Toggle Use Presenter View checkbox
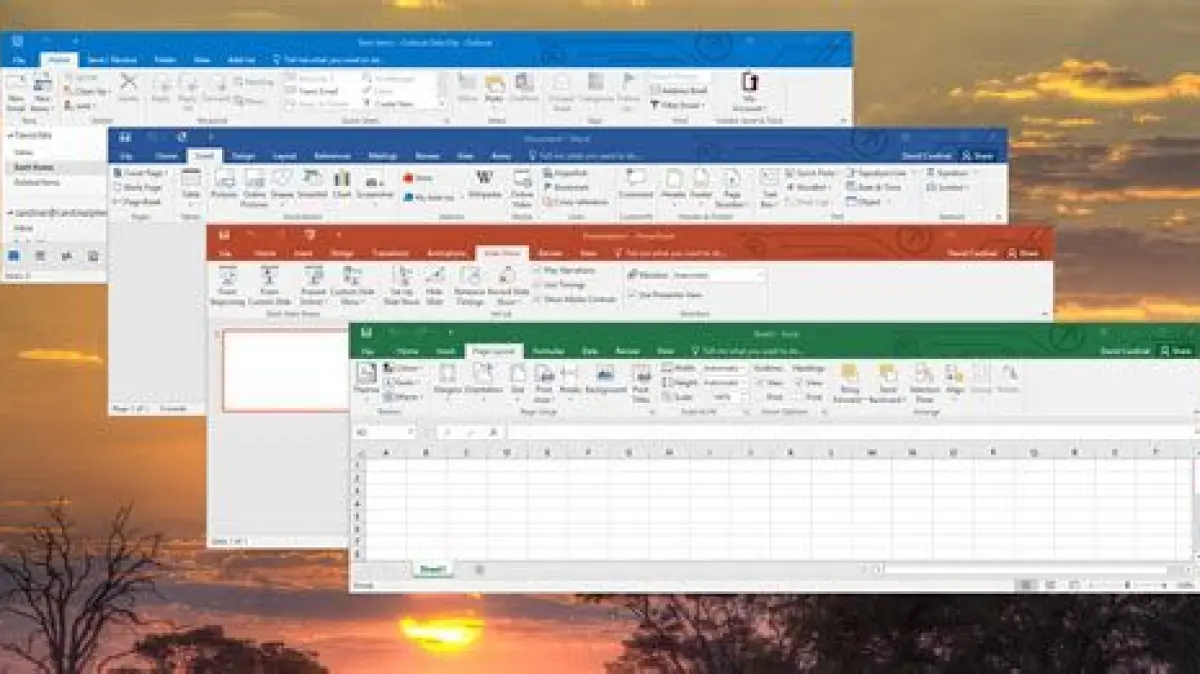 tap(632, 294)
